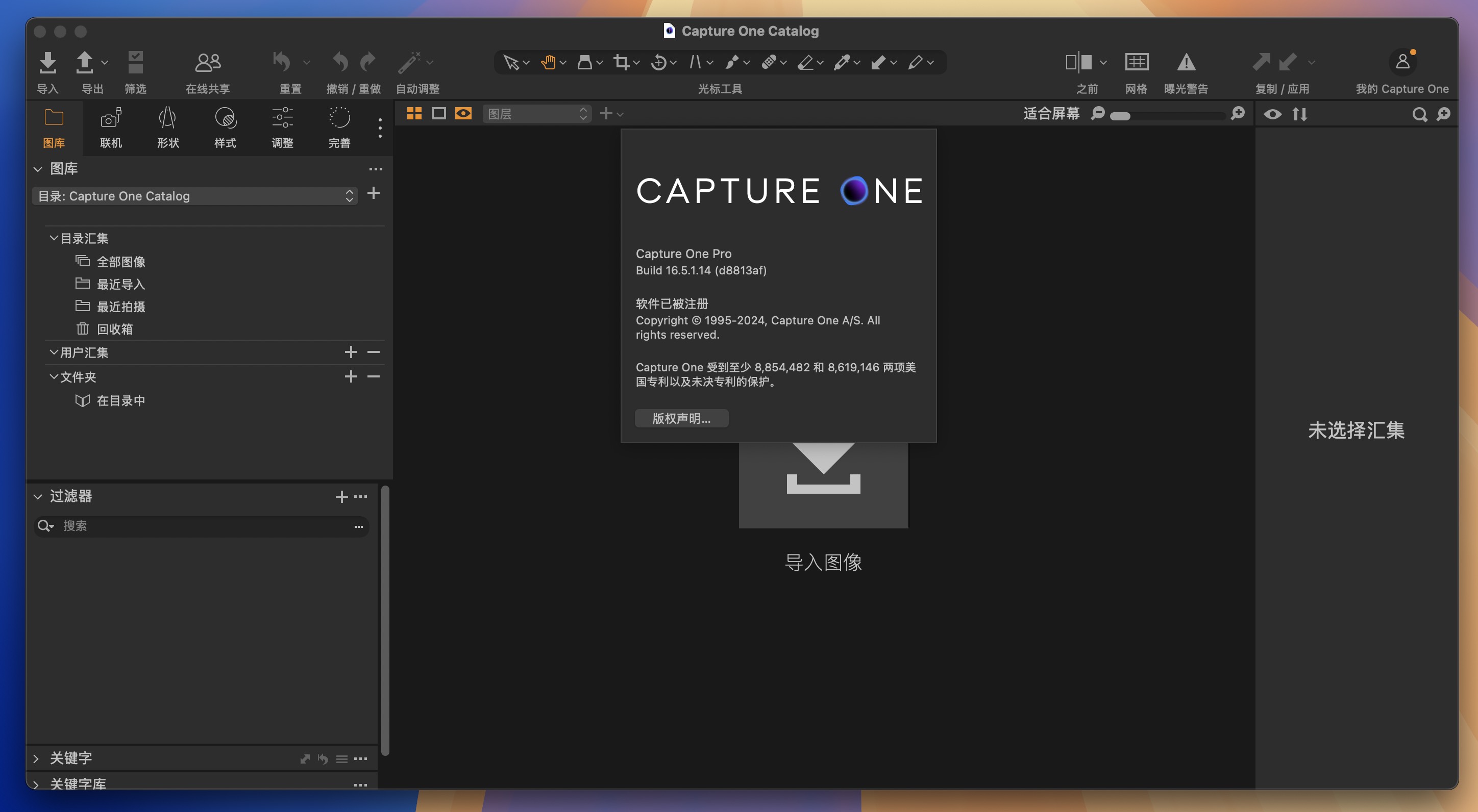This screenshot has height=812, width=1478.
Task: Click the browser search magnifier icon
Action: tap(1419, 114)
